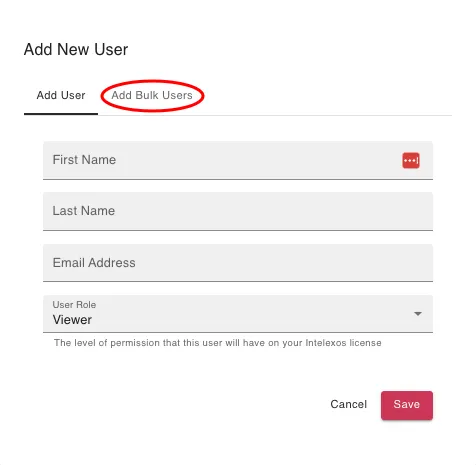The height and width of the screenshot is (465, 476).
Task: Click the small User Role label
Action: (74, 305)
